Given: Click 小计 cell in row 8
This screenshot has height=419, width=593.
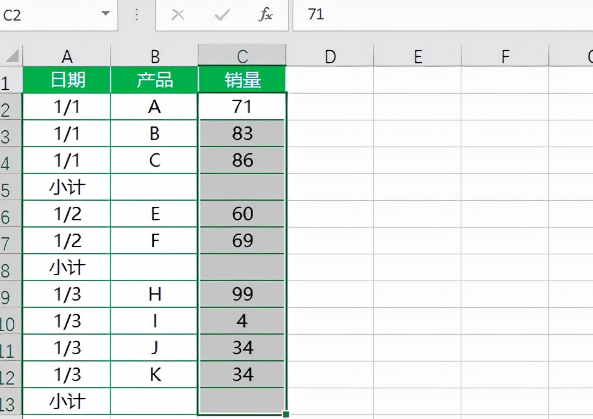Looking at the screenshot, I should pyautogui.click(x=67, y=267).
